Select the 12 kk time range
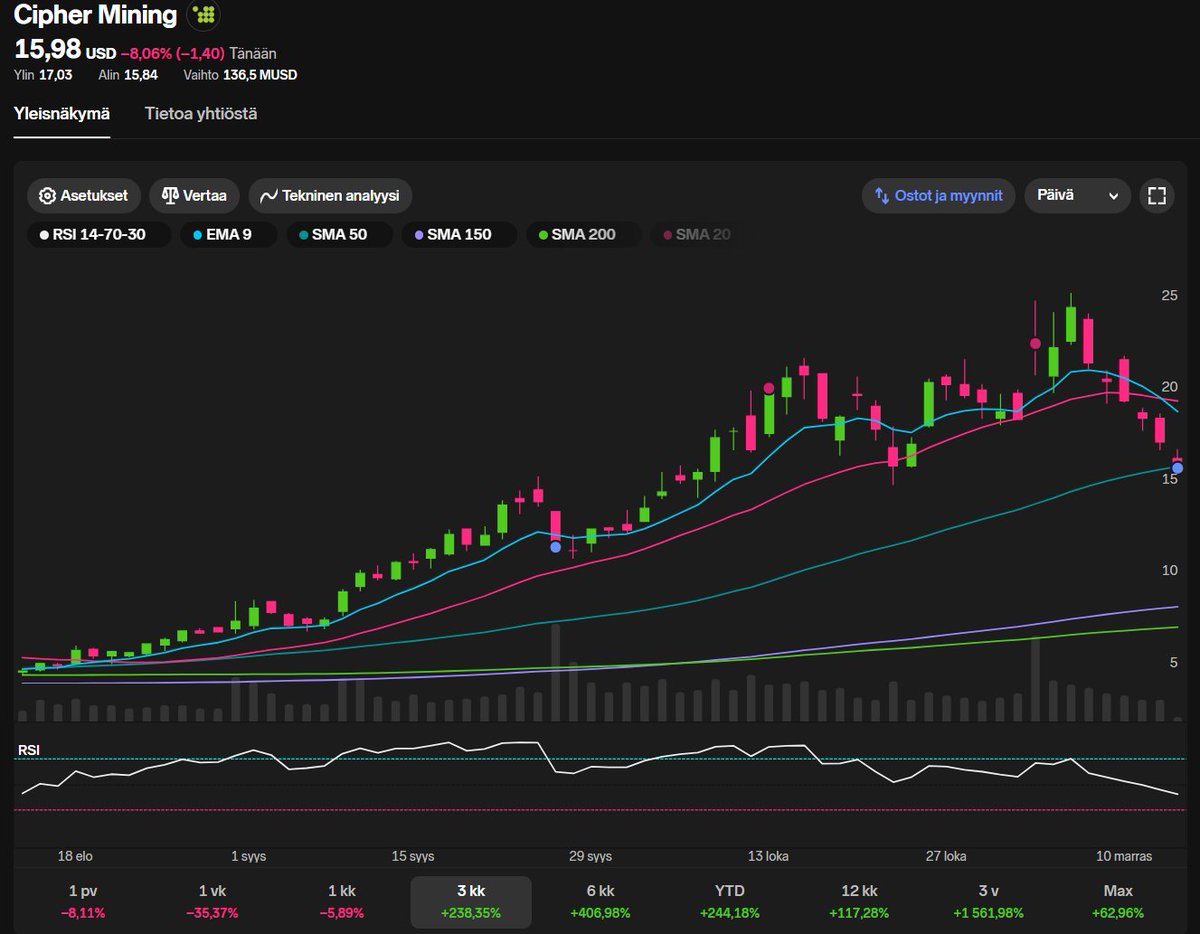Viewport: 1200px width, 934px height. point(859,901)
